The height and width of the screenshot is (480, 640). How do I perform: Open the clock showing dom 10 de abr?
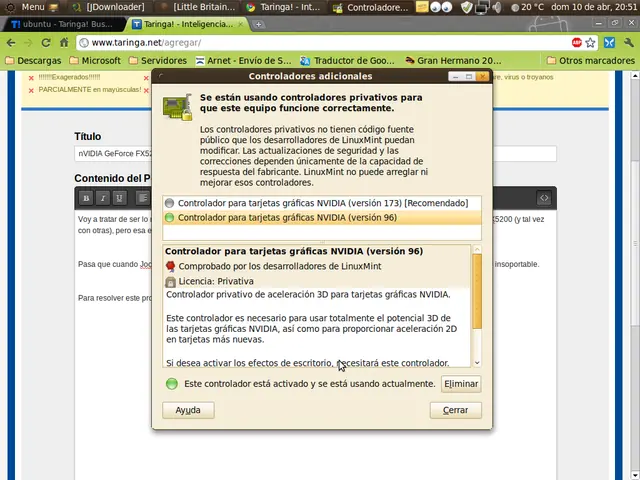point(593,7)
